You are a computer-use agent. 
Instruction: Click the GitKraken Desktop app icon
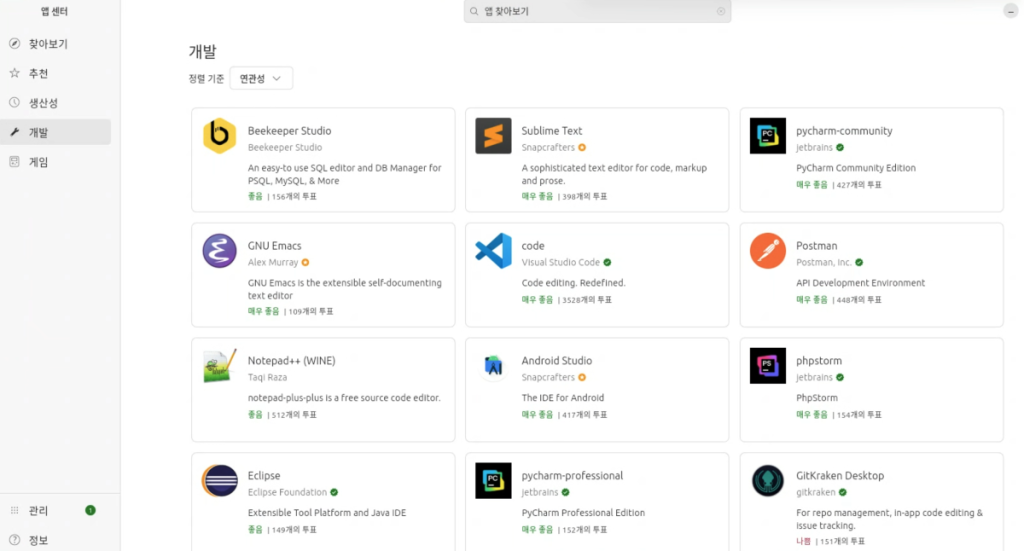point(767,480)
